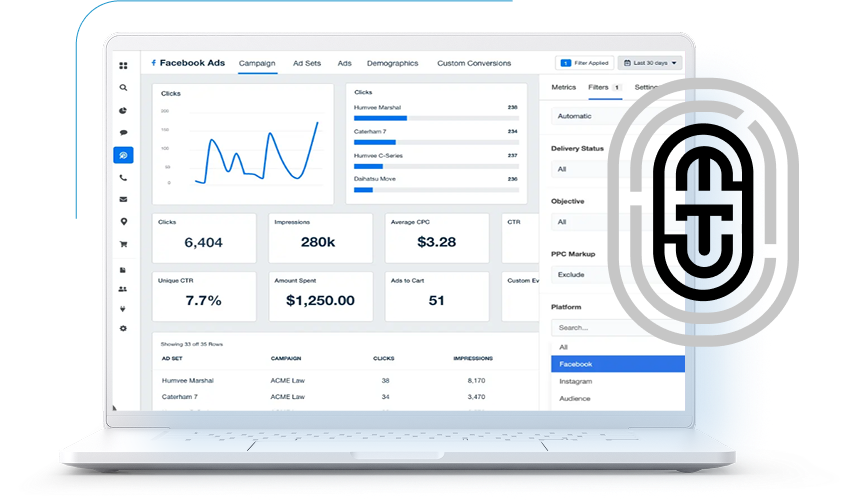
Task: Open the Average CPC $3.28 card
Action: tap(437, 238)
